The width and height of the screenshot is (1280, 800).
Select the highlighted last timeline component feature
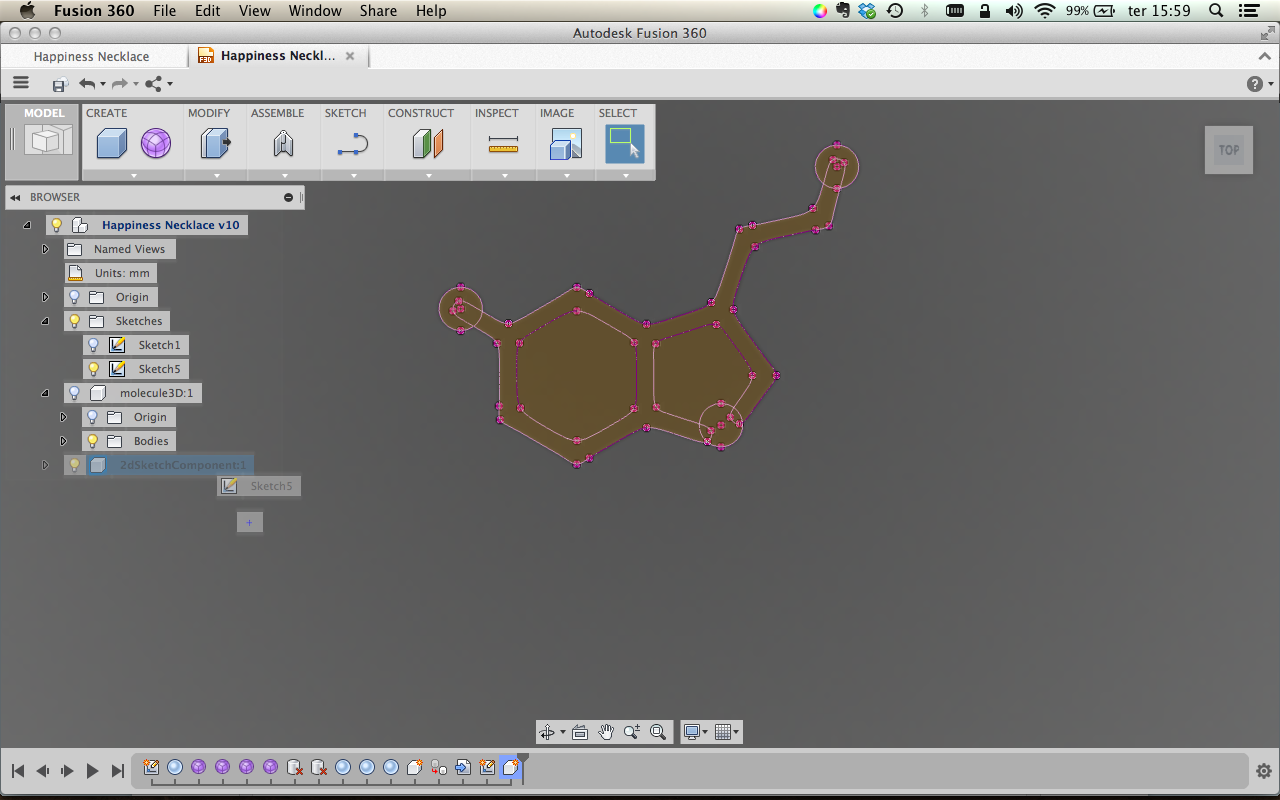(x=510, y=768)
